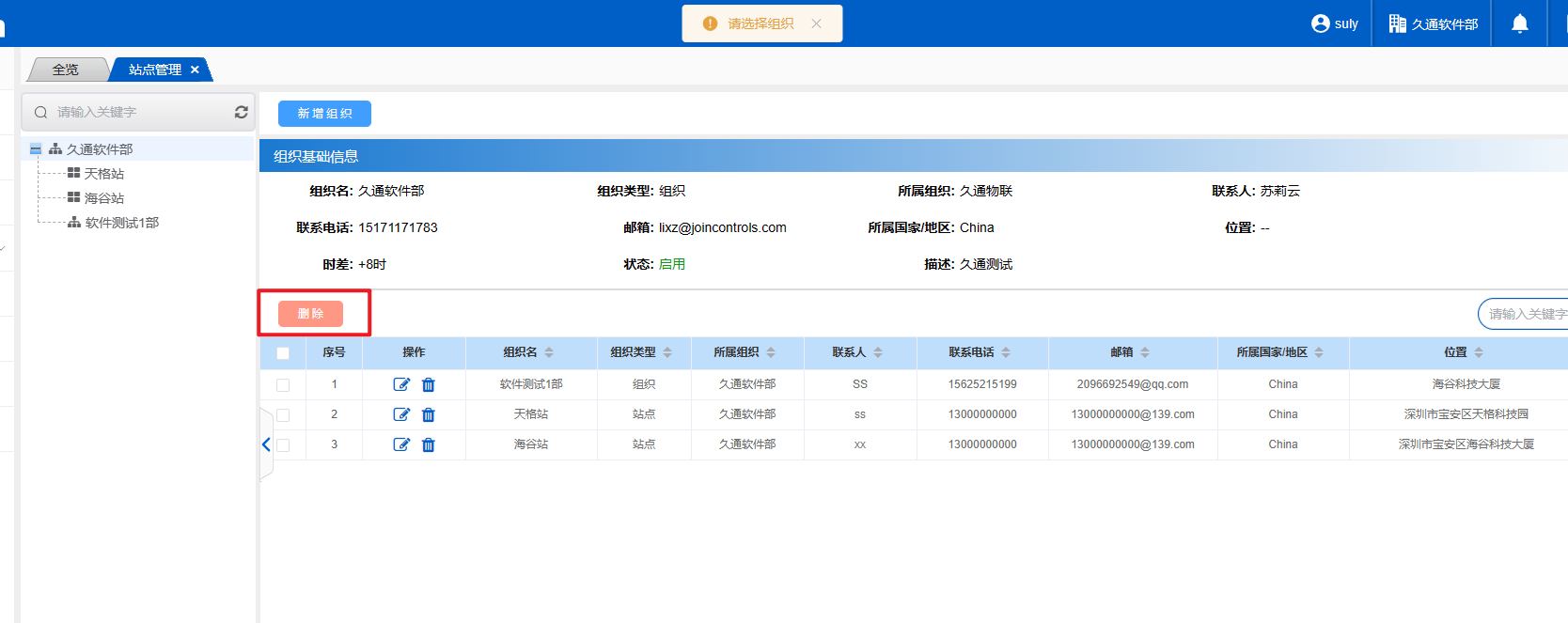Sort the table by 组织类型 column
The image size is (1568, 623).
point(667,352)
